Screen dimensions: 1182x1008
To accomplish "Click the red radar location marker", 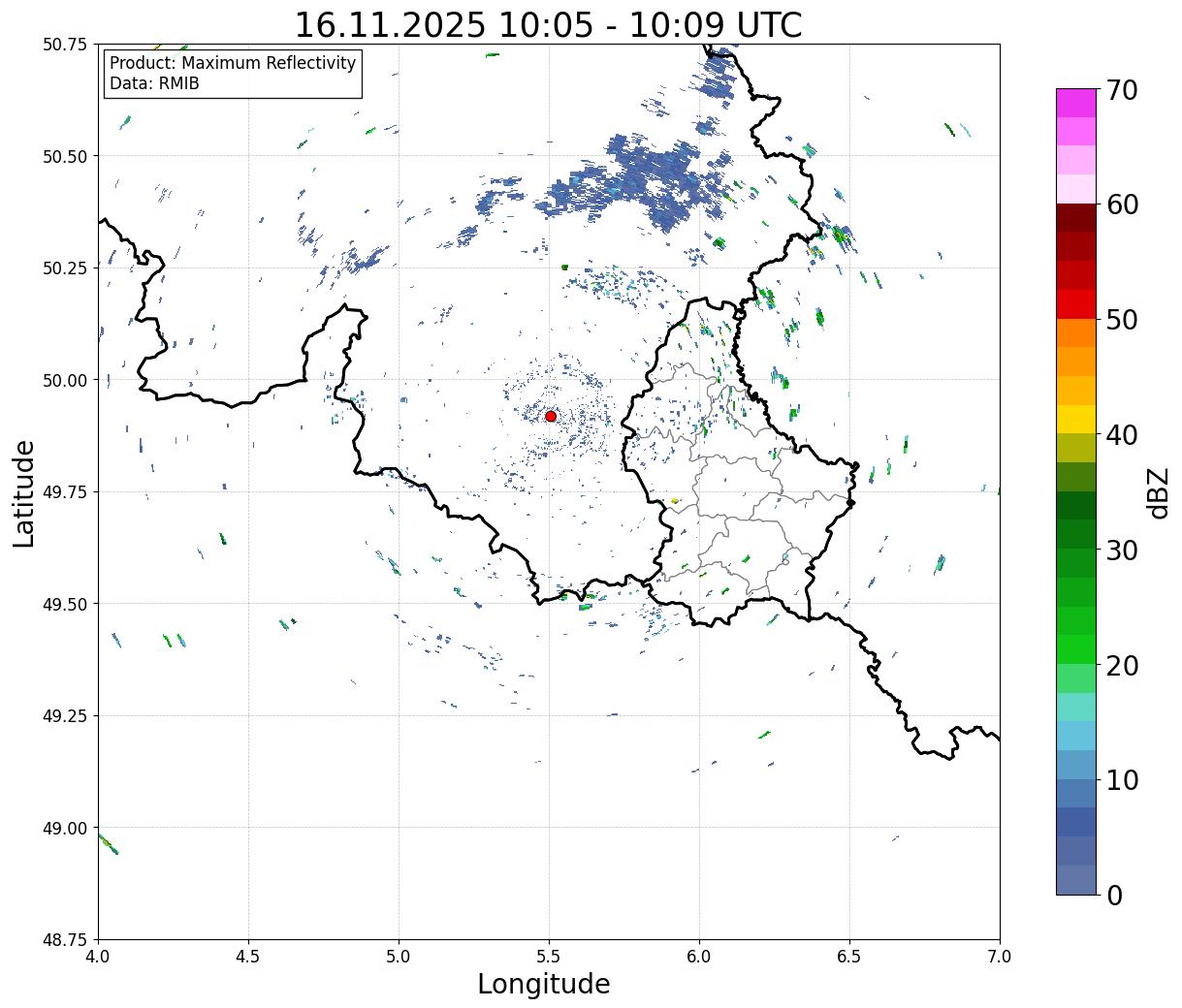I will [x=551, y=416].
